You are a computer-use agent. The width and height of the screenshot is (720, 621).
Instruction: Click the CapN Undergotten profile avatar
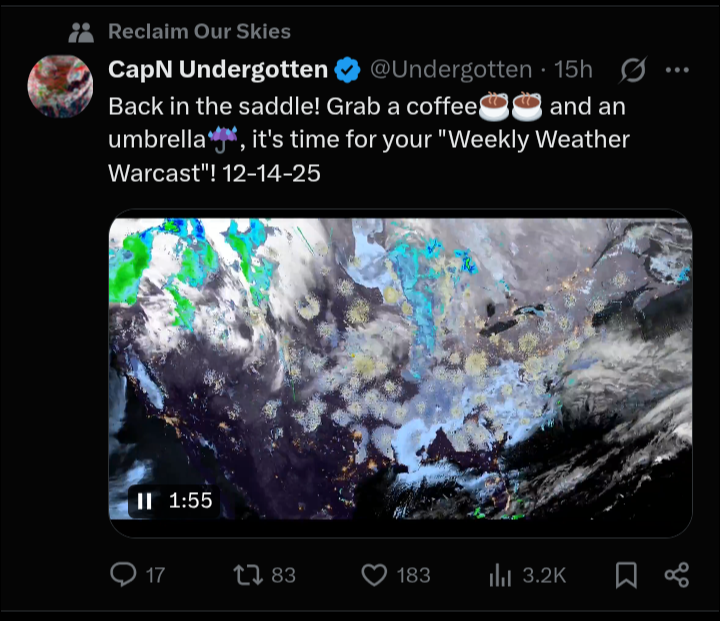tap(61, 86)
